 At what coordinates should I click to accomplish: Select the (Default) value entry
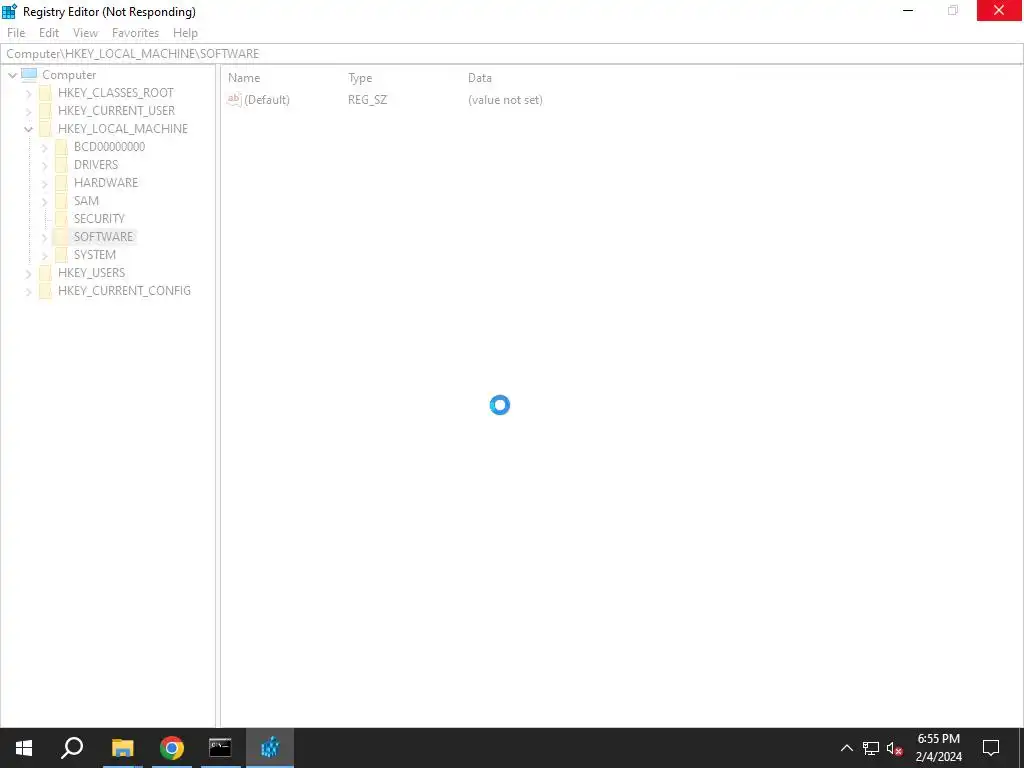point(266,100)
